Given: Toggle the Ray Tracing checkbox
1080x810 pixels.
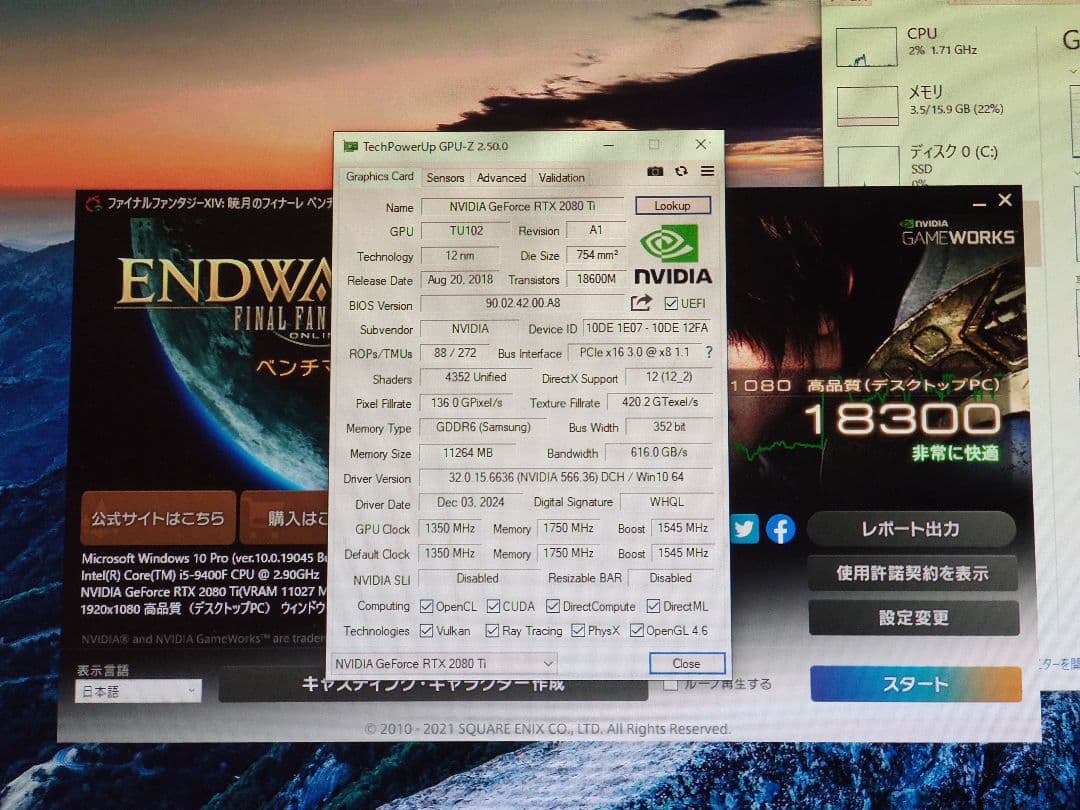Looking at the screenshot, I should 492,630.
